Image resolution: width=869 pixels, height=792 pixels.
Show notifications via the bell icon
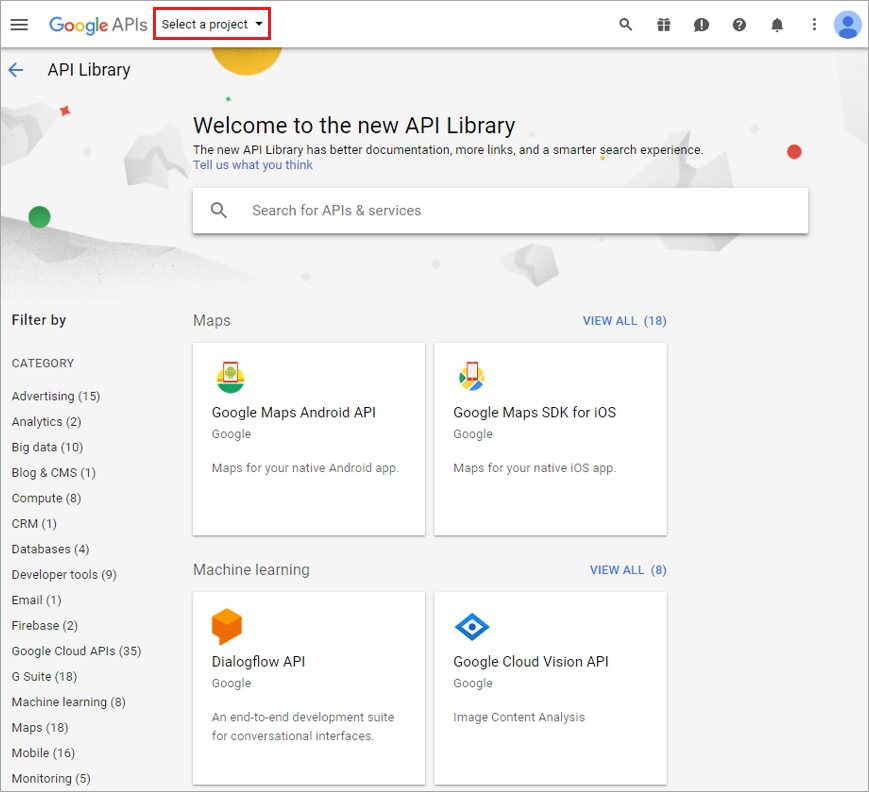(x=777, y=24)
